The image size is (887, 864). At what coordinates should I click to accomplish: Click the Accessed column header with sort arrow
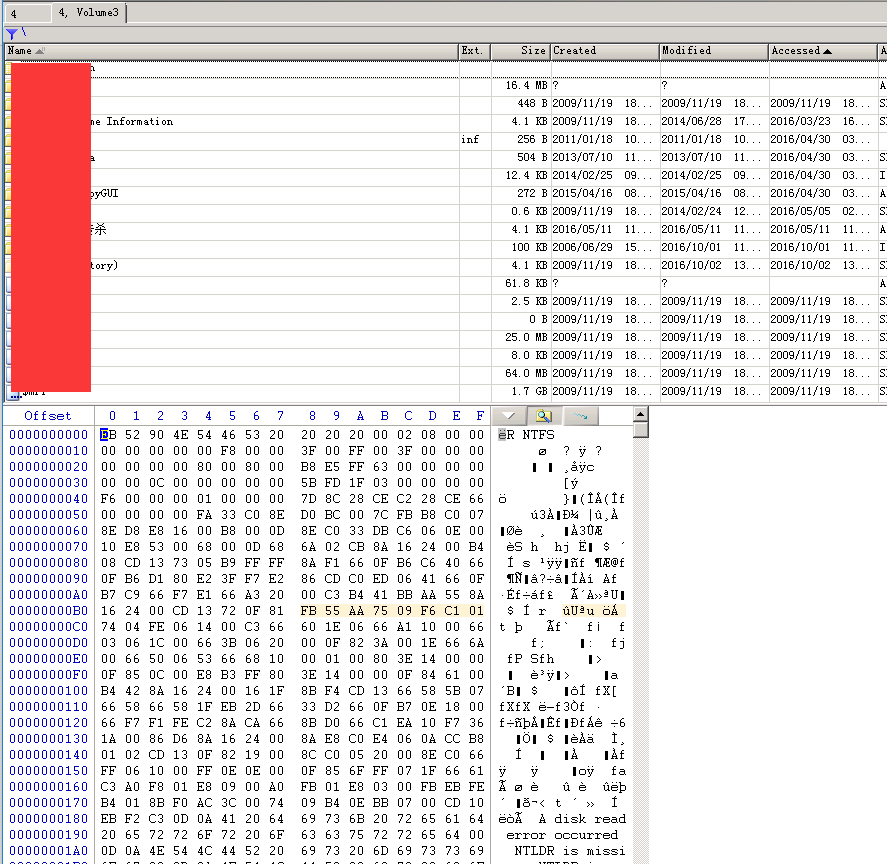[823, 51]
